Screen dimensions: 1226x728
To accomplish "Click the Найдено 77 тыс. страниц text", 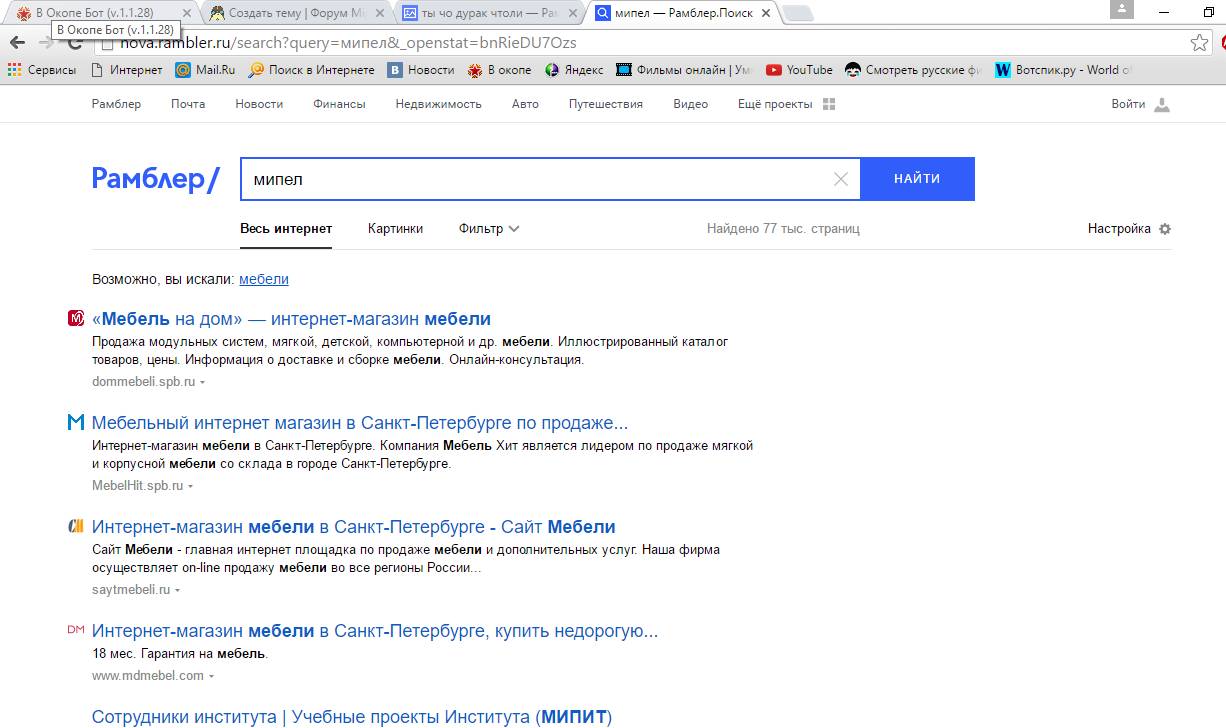I will [783, 229].
